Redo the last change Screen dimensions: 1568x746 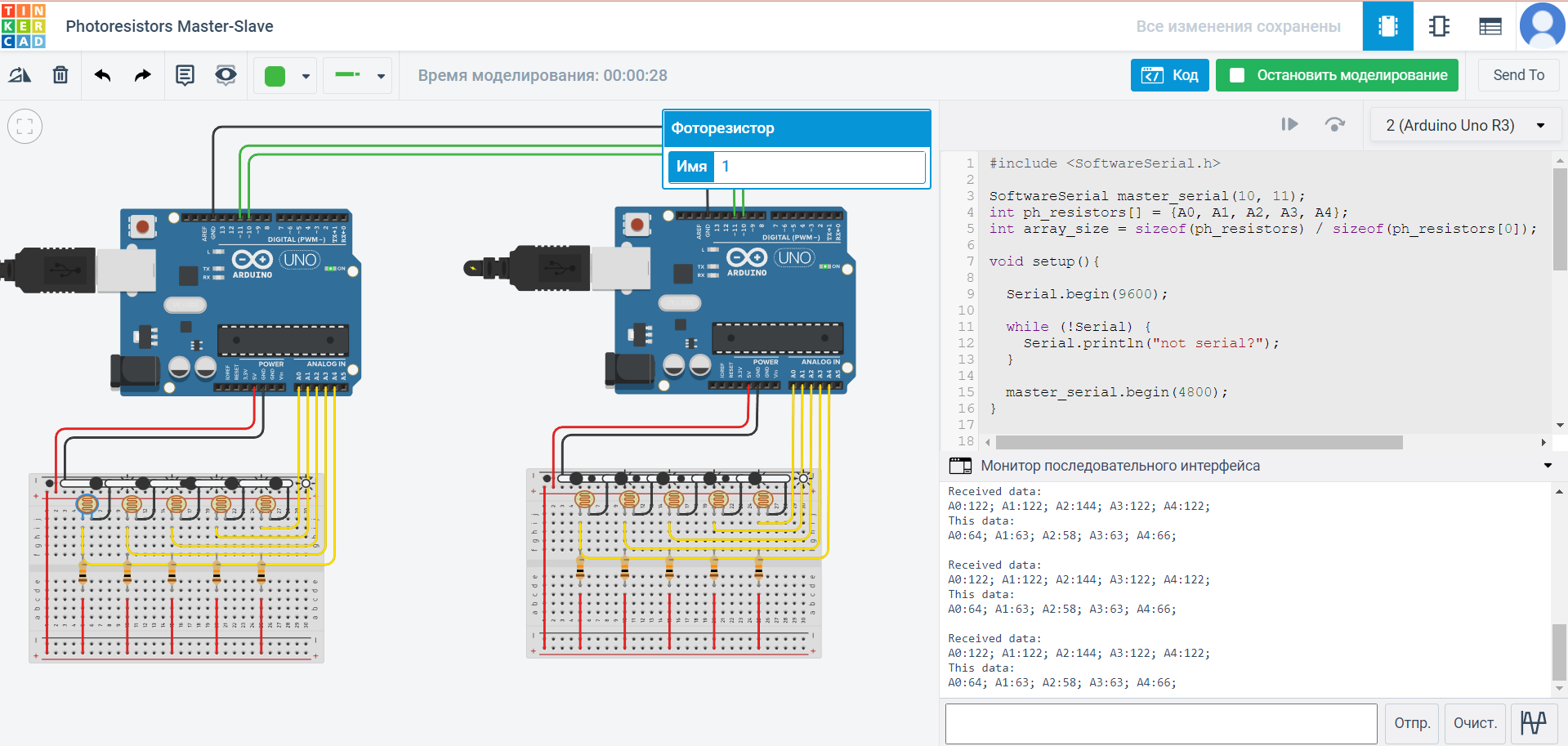(x=141, y=74)
